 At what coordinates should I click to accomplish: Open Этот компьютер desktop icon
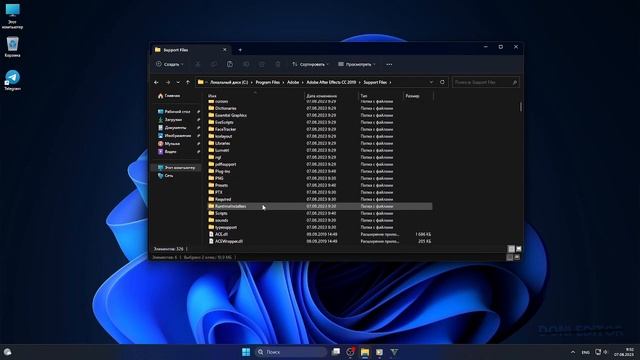coord(12,16)
